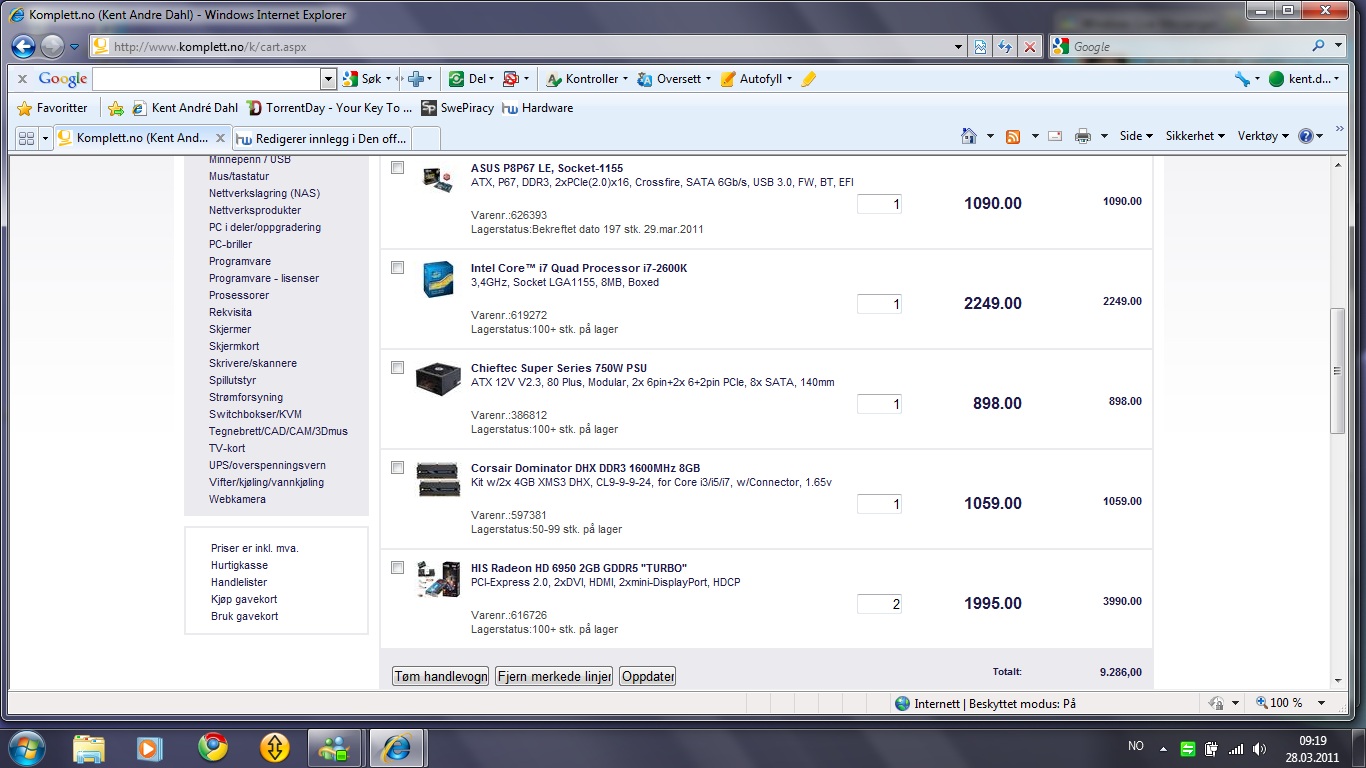
Task: Switch to Redigerer innlegg tab
Action: (x=321, y=138)
